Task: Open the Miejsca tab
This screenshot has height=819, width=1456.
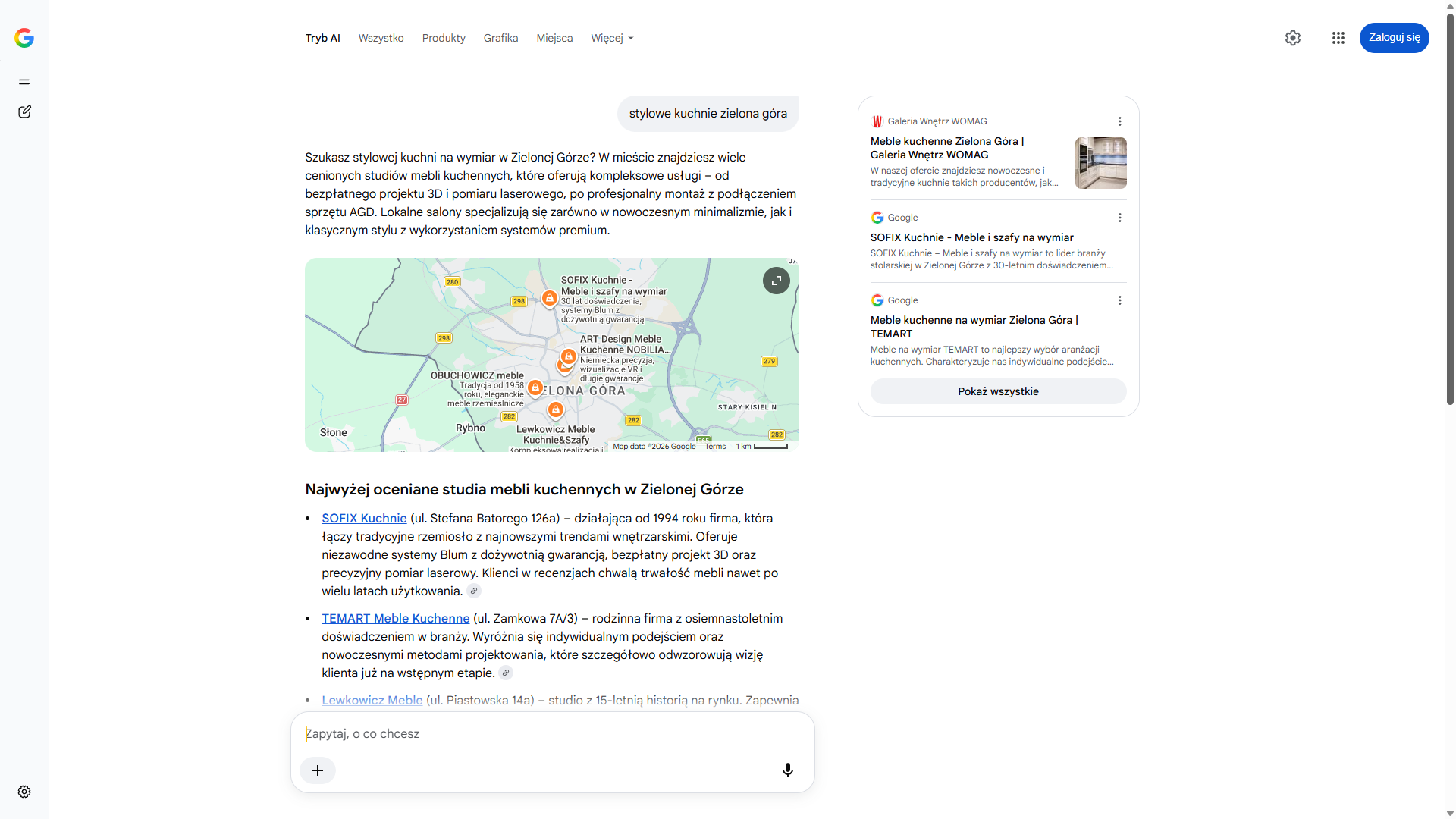Action: (x=554, y=38)
